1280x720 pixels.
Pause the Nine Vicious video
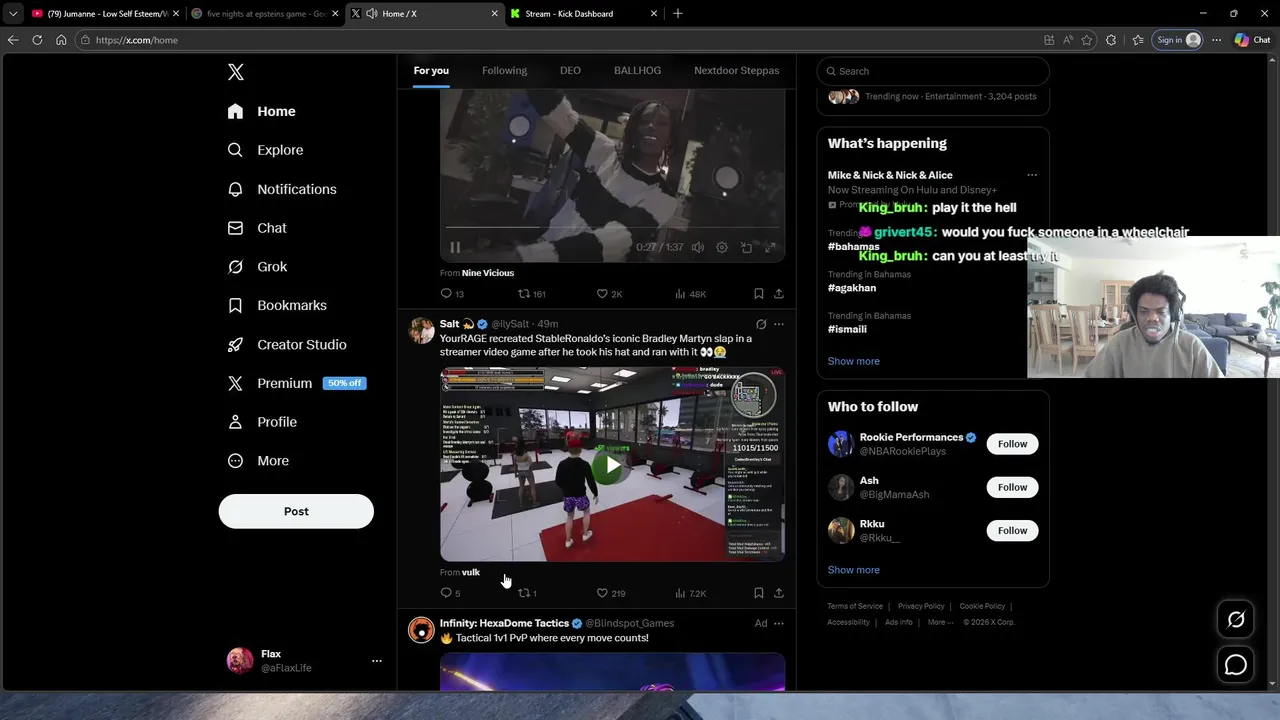(x=455, y=247)
